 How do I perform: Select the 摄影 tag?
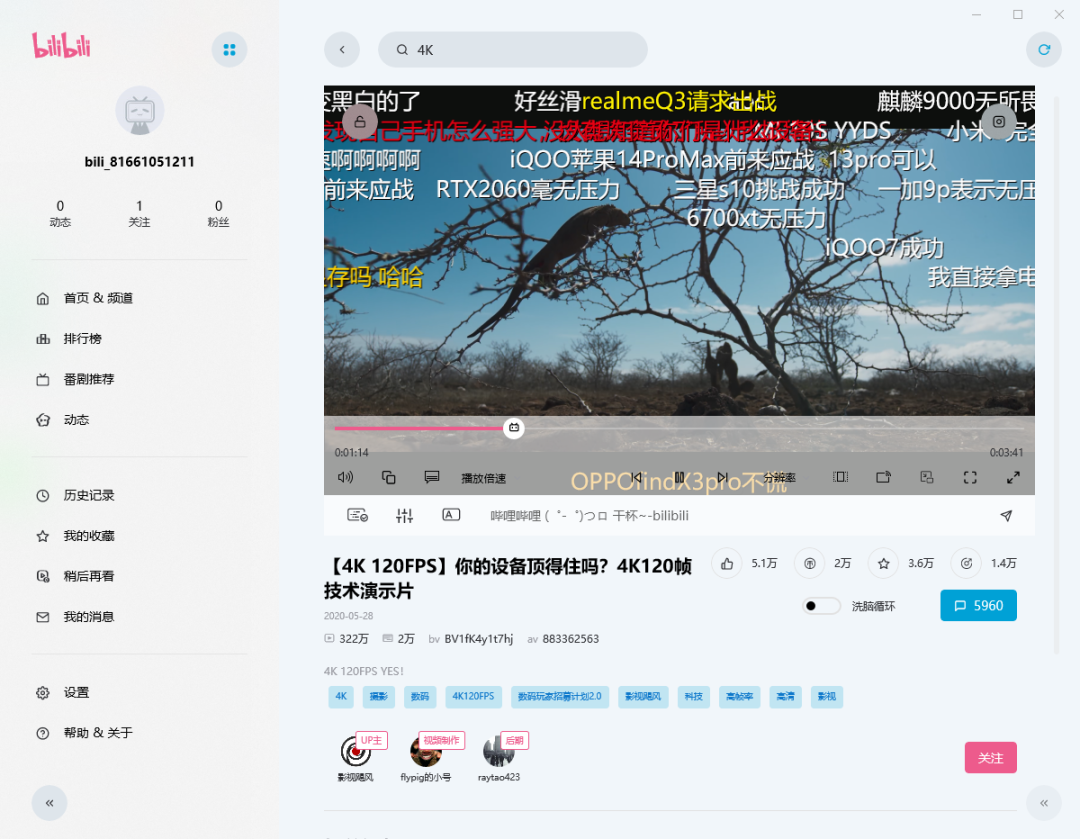(x=379, y=696)
